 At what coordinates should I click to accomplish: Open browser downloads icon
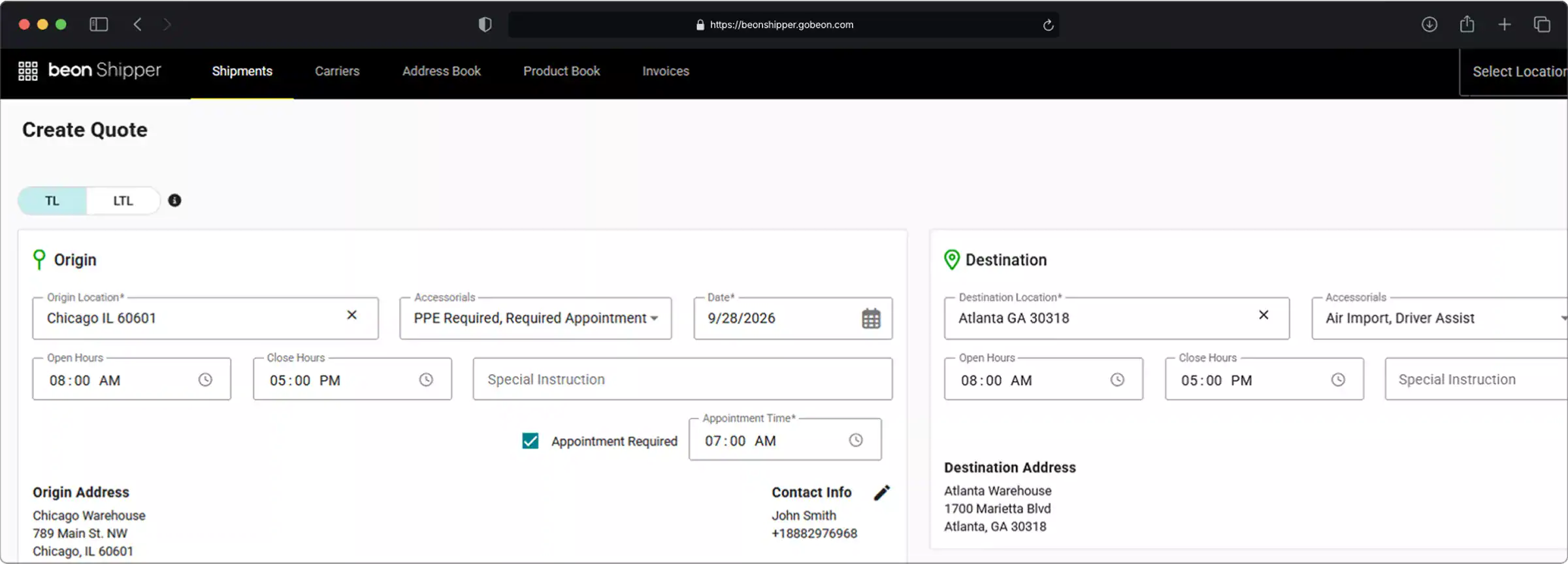[1429, 25]
